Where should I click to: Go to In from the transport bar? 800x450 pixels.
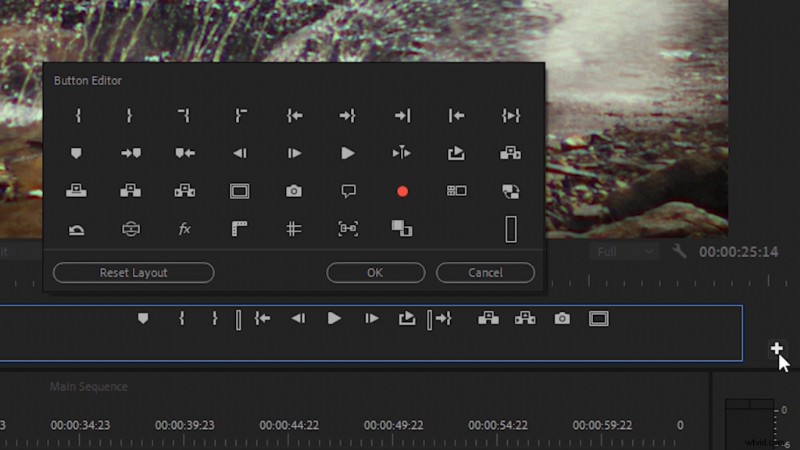262,318
